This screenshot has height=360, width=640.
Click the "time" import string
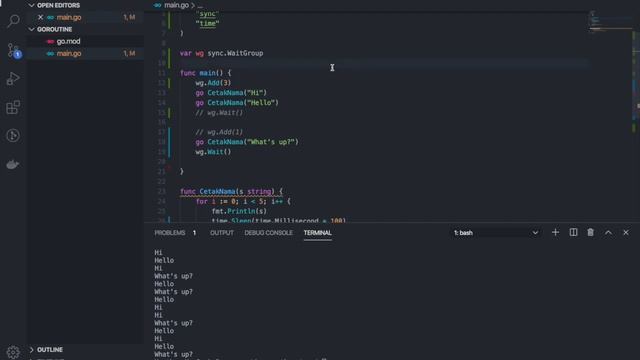point(207,23)
